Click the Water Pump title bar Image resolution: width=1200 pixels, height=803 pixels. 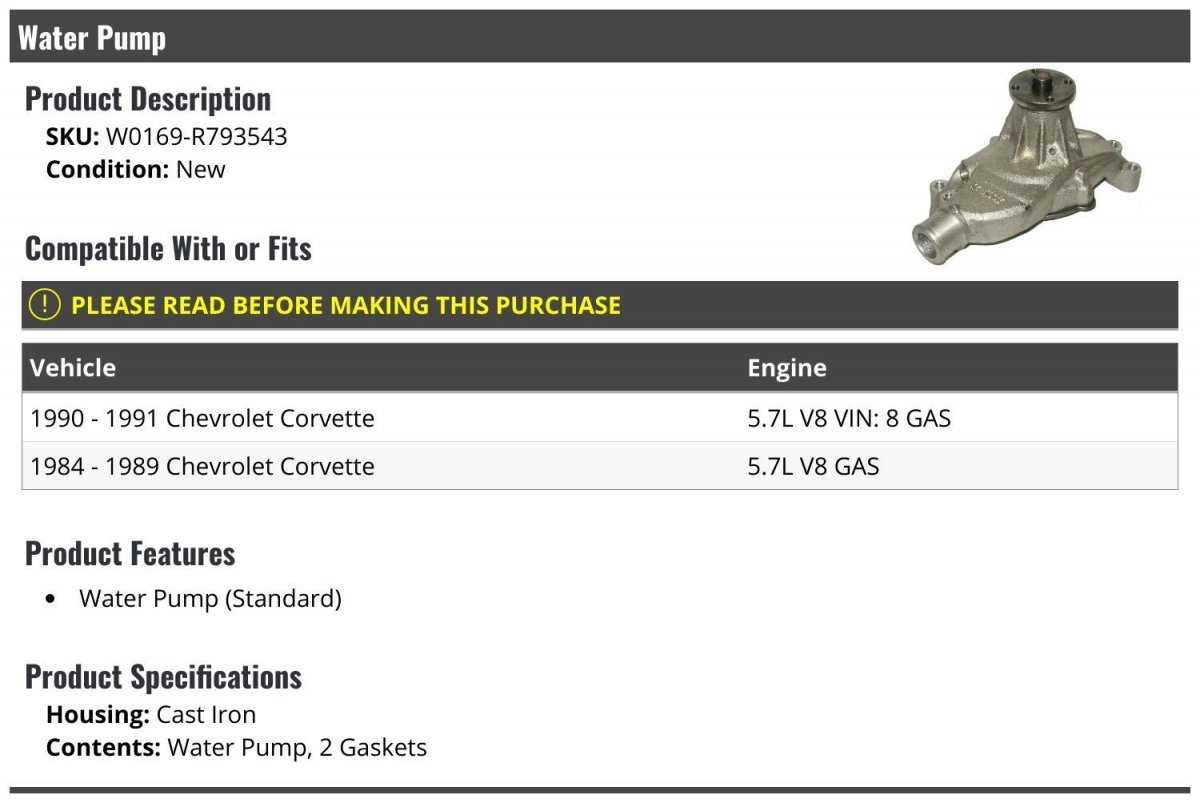(92, 38)
